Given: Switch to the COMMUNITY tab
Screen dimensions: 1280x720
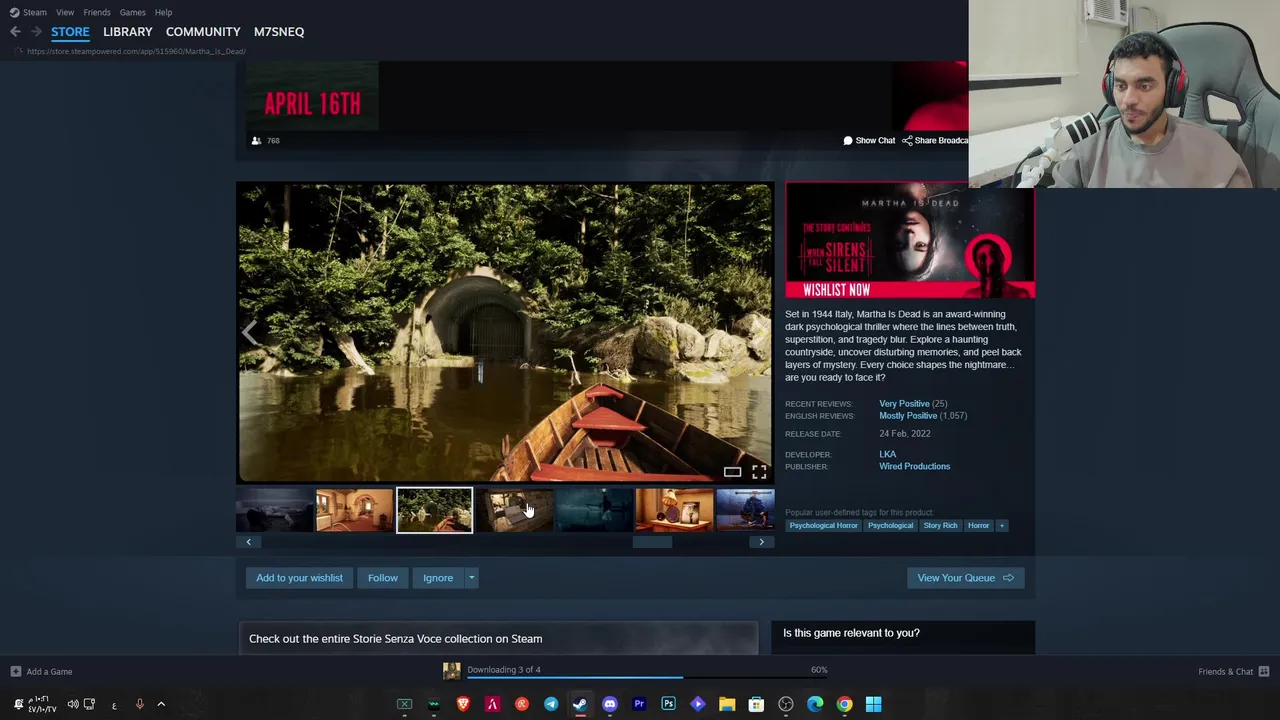Looking at the screenshot, I should point(203,32).
